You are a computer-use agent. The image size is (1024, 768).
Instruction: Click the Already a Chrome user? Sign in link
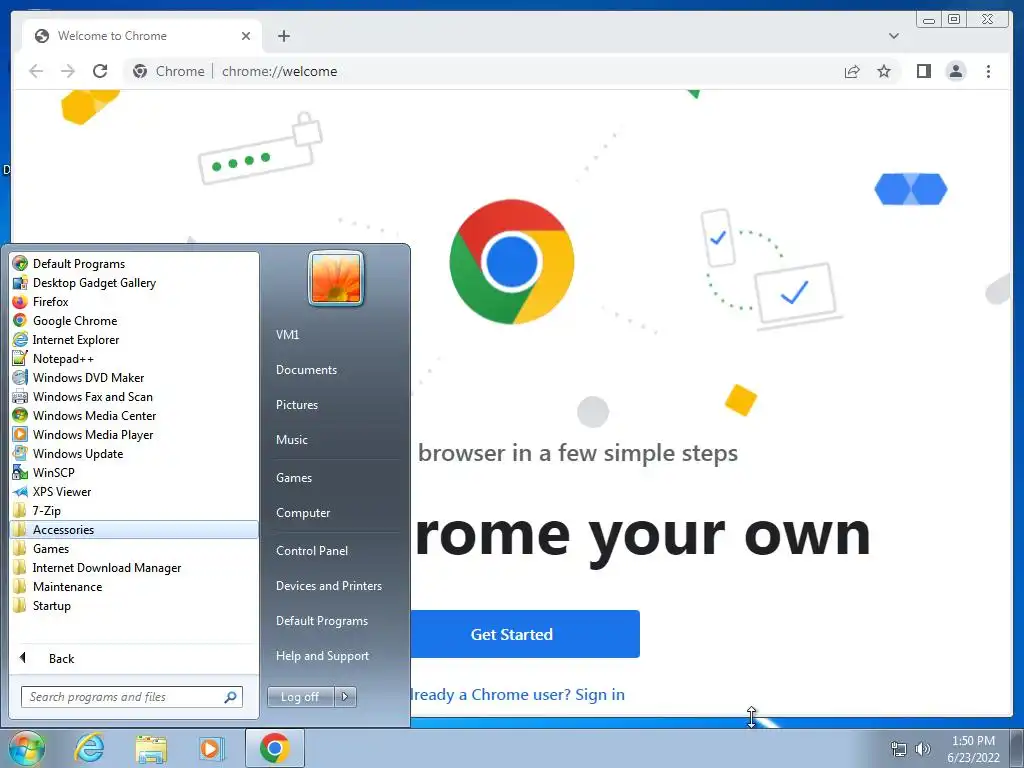point(517,695)
